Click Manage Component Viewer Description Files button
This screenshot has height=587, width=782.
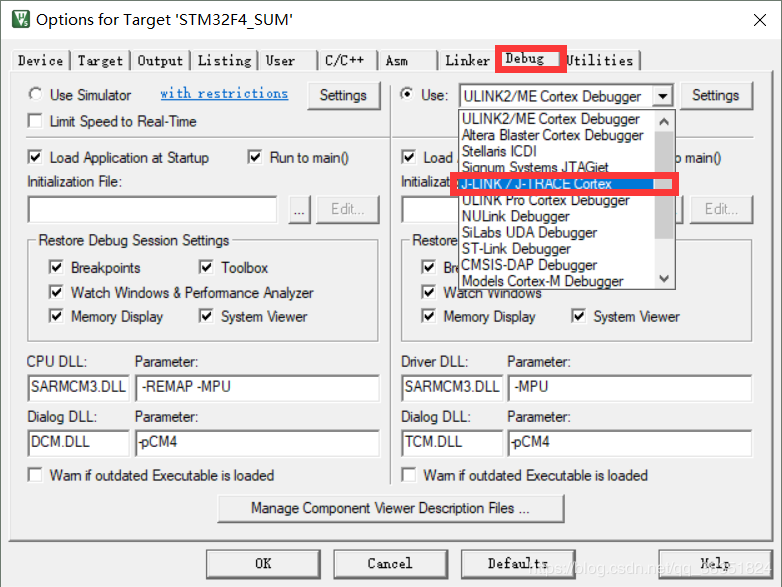click(x=391, y=508)
